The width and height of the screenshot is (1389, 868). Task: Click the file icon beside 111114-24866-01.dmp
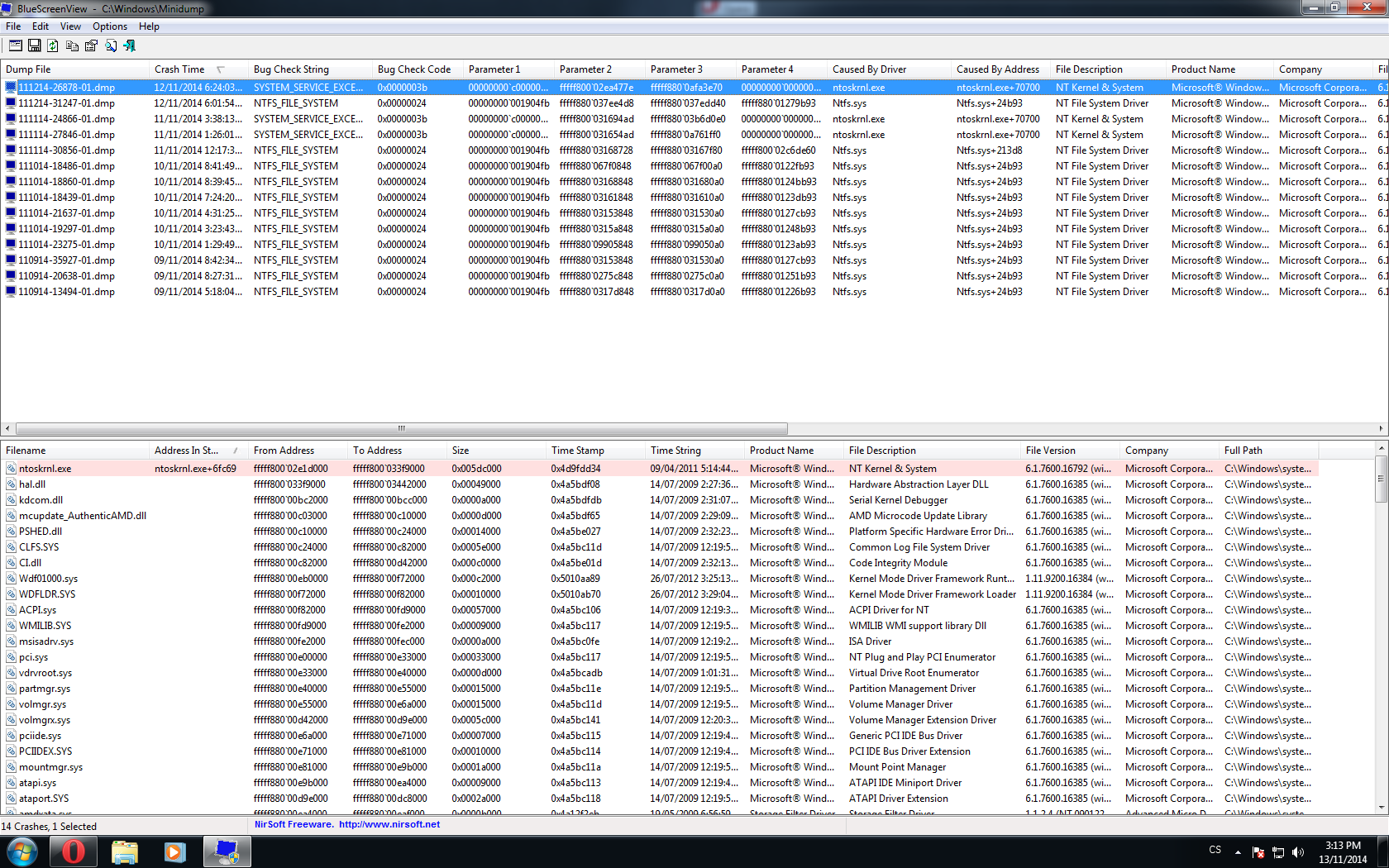(x=11, y=119)
